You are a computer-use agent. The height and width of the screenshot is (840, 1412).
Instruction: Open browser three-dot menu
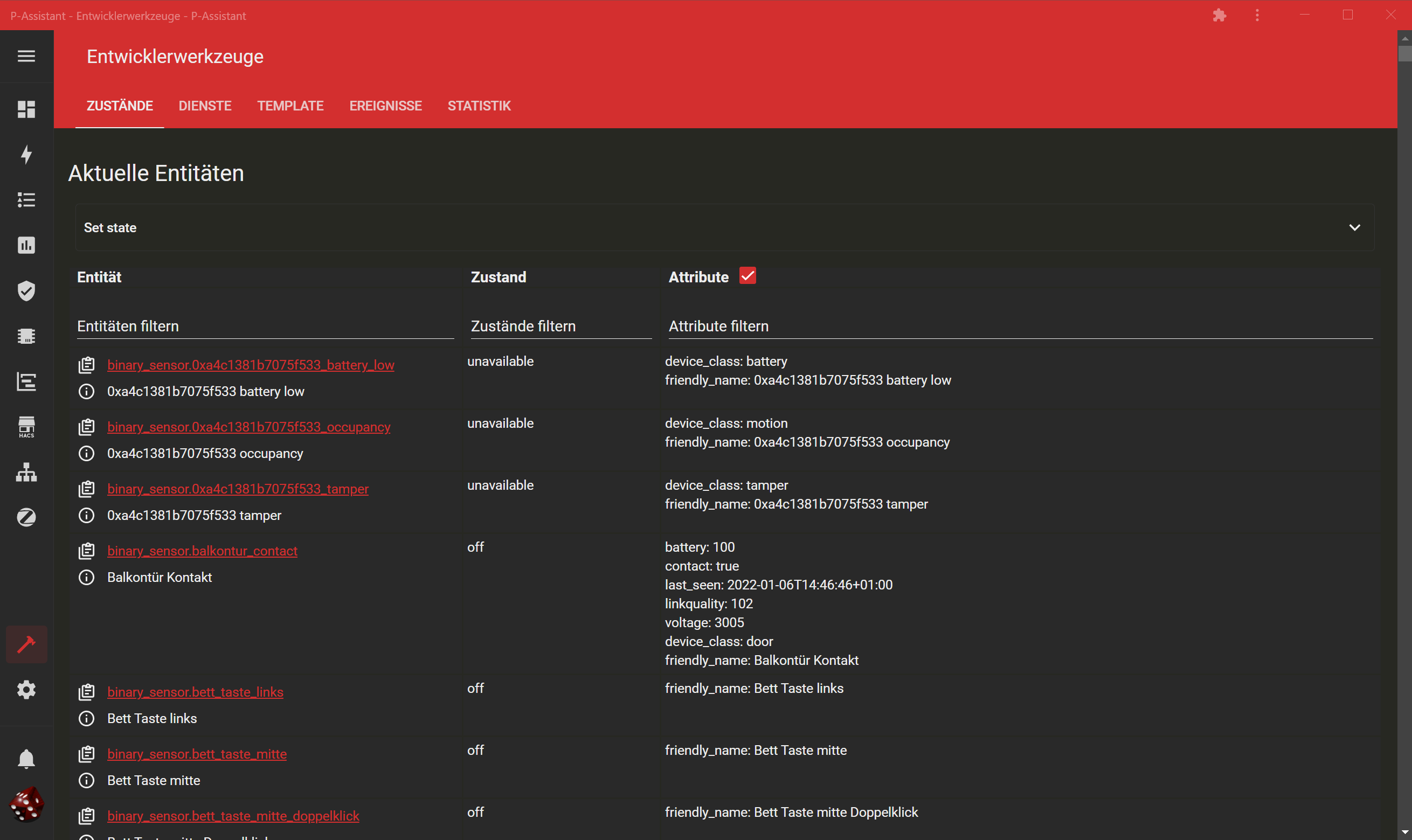coord(1257,16)
